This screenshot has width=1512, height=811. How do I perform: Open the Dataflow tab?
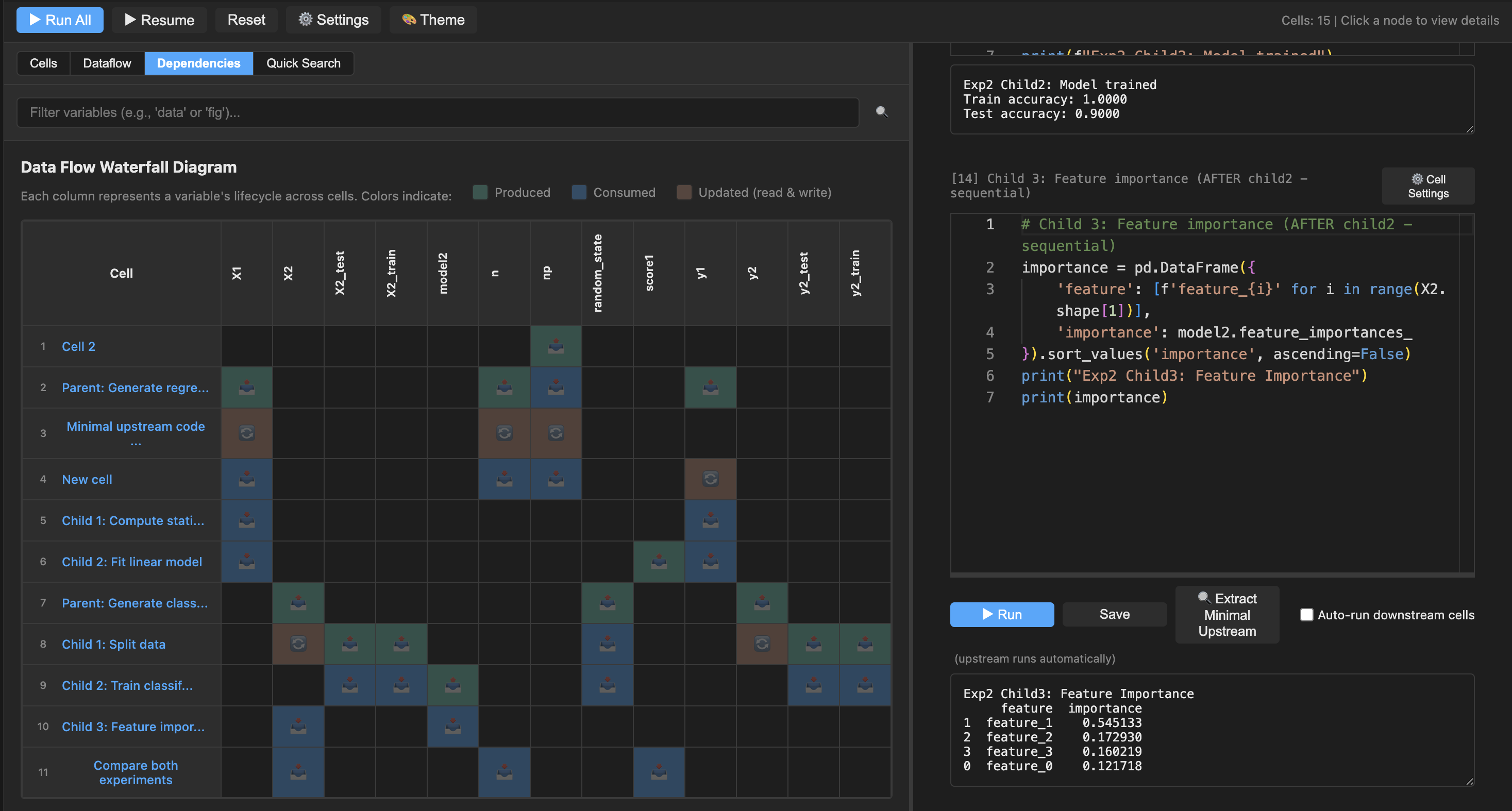106,63
